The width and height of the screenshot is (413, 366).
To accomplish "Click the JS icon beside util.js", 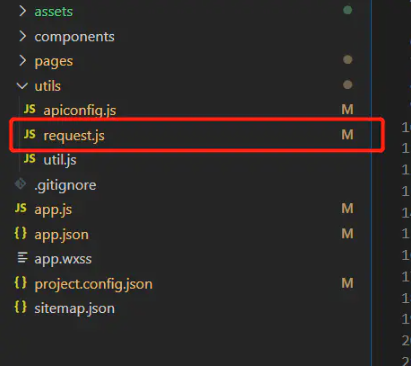I will (x=30, y=158).
